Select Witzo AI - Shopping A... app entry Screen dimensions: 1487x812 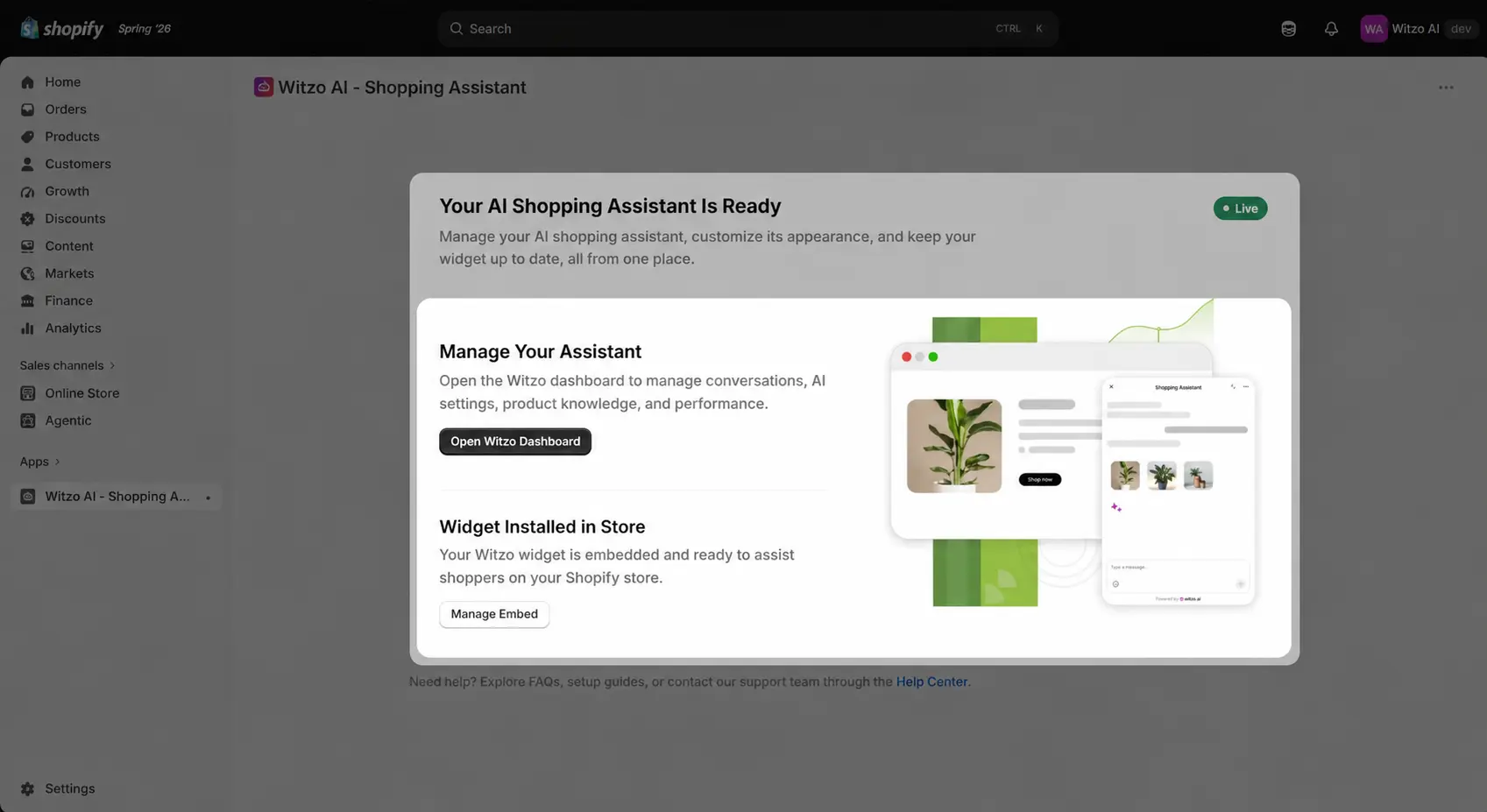pyautogui.click(x=116, y=497)
